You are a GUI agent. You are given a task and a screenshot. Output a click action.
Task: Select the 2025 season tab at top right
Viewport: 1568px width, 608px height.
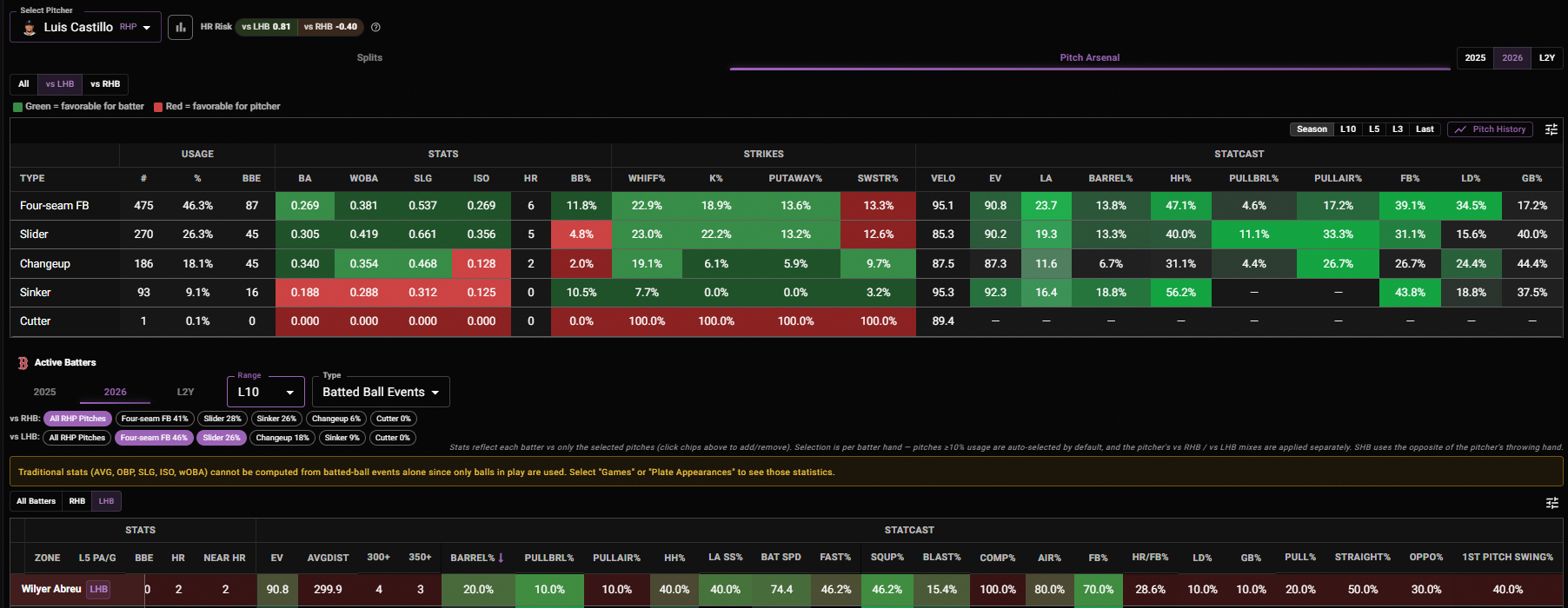(1475, 57)
